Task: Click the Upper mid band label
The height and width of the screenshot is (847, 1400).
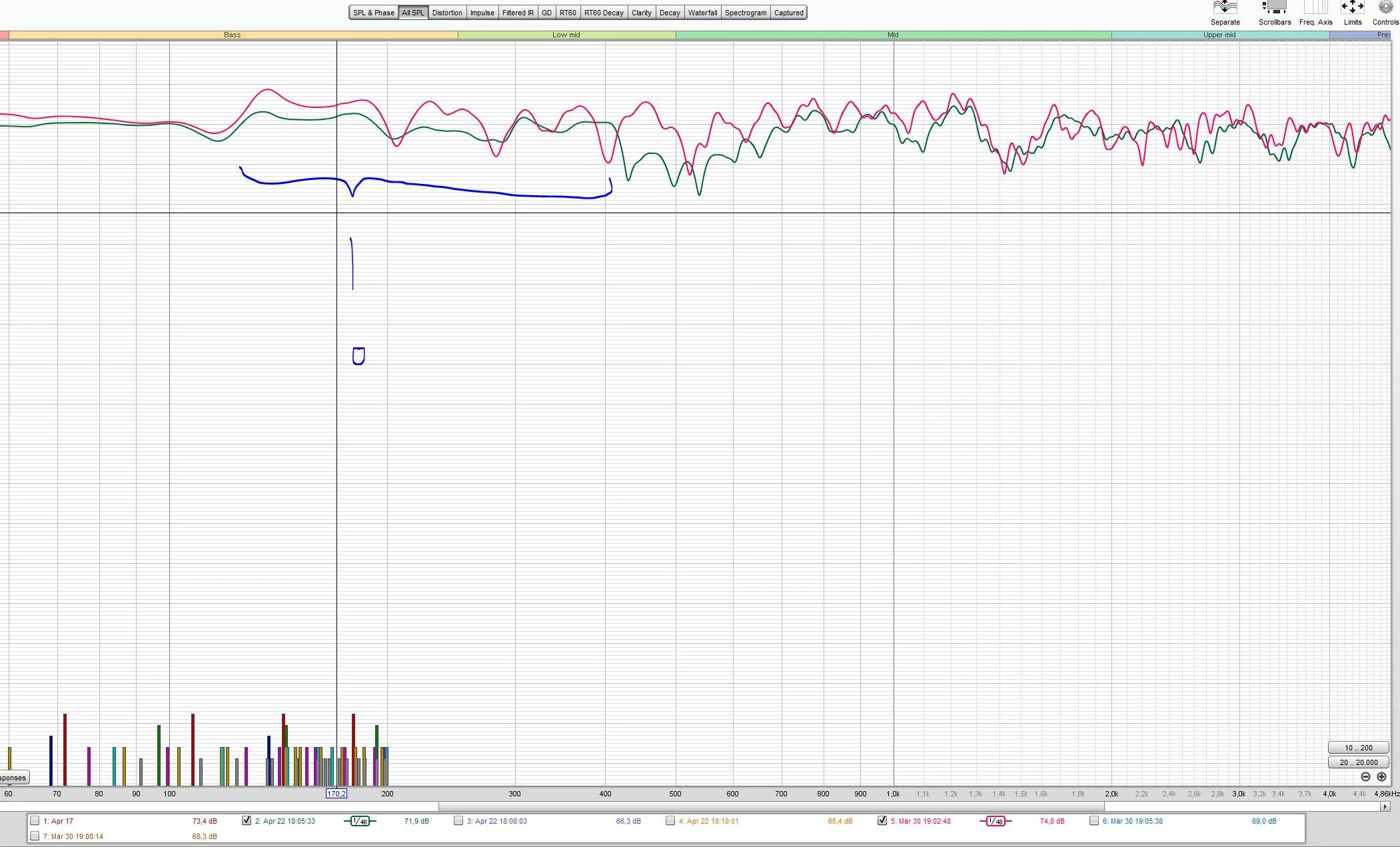Action: [x=1219, y=35]
